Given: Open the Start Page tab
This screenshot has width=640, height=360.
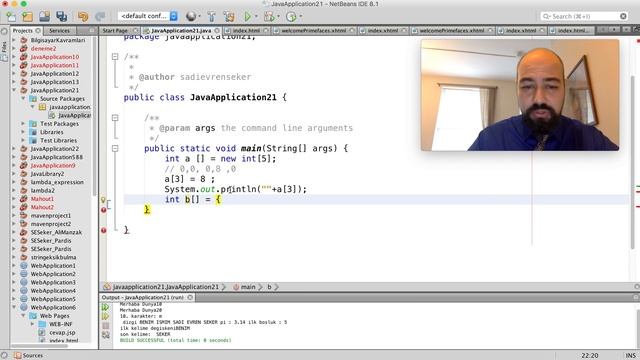Looking at the screenshot, I should tap(115, 31).
